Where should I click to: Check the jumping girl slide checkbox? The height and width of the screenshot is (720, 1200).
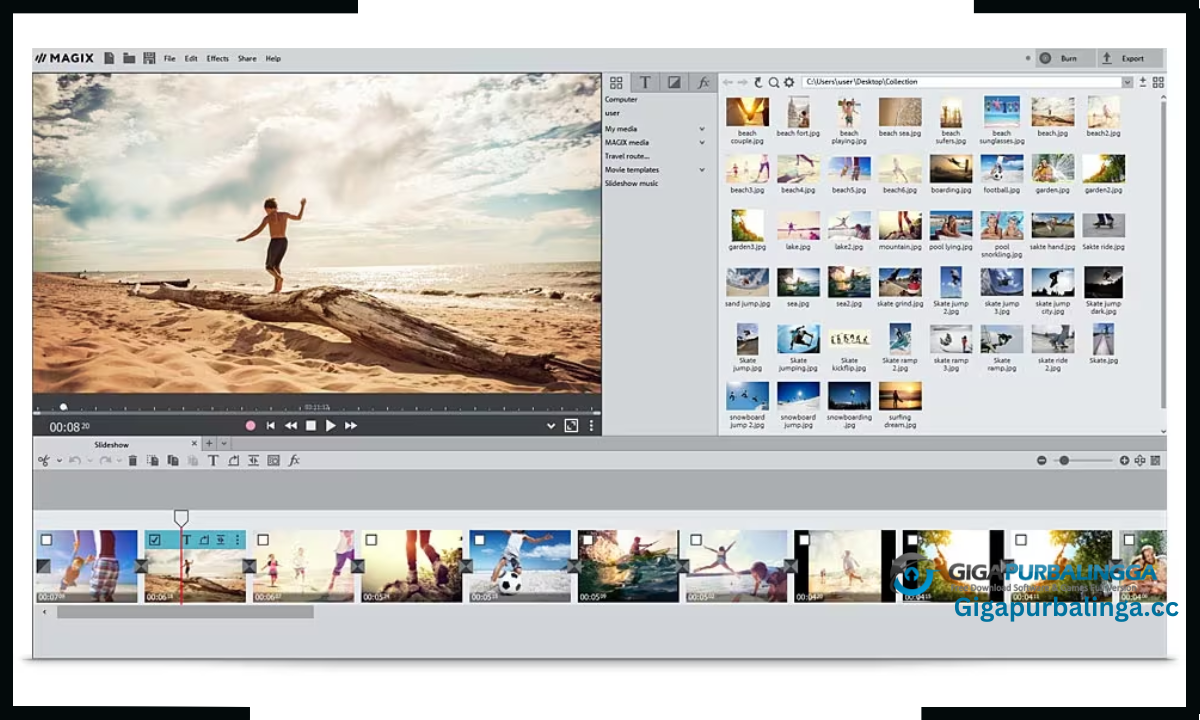point(695,540)
